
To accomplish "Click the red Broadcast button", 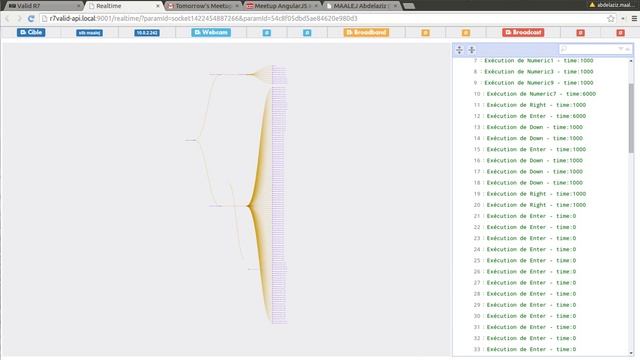I will point(523,32).
